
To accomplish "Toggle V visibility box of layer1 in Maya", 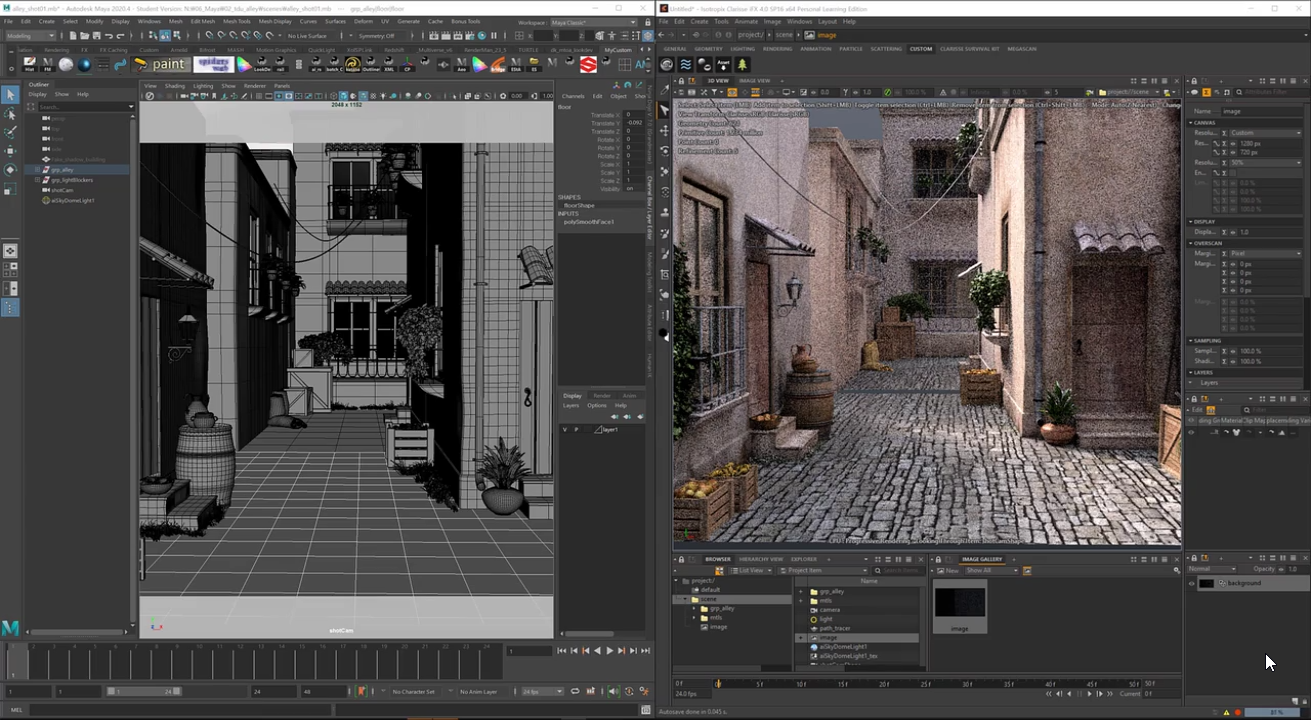I will pyautogui.click(x=565, y=429).
